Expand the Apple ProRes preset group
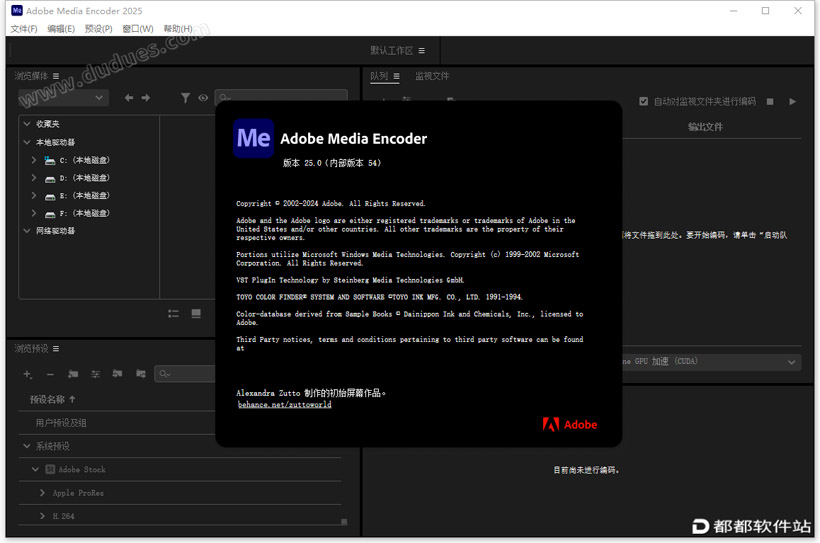The width and height of the screenshot is (820, 543). [x=42, y=493]
